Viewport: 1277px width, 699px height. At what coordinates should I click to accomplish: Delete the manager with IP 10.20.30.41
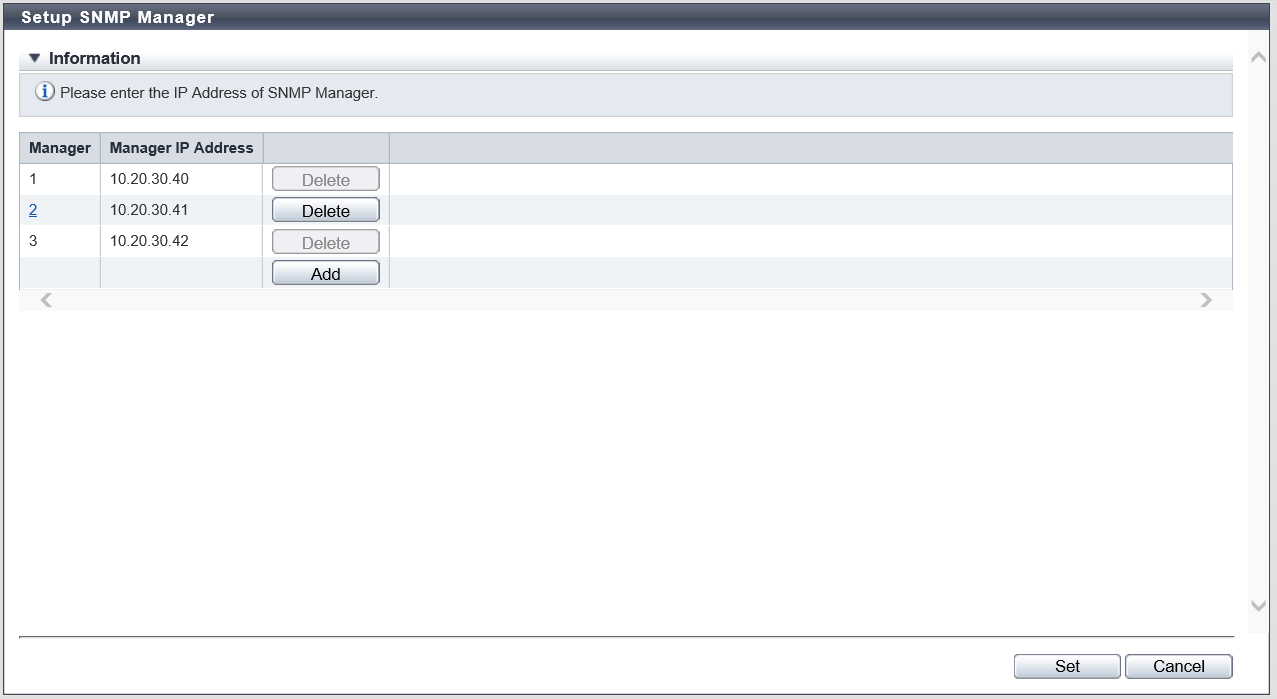[325, 211]
